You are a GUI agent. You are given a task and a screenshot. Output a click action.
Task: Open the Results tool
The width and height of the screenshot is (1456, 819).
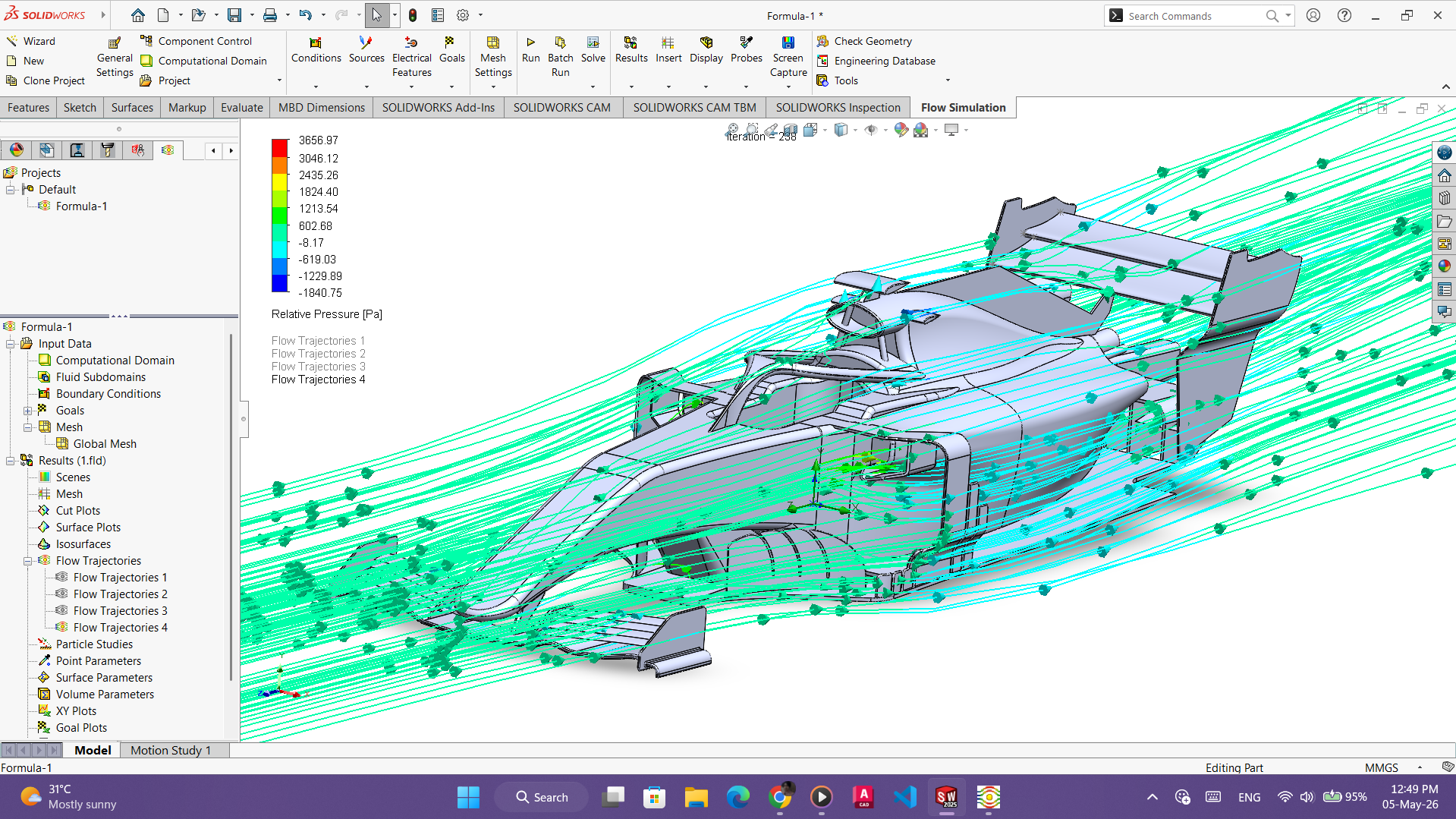(x=631, y=50)
